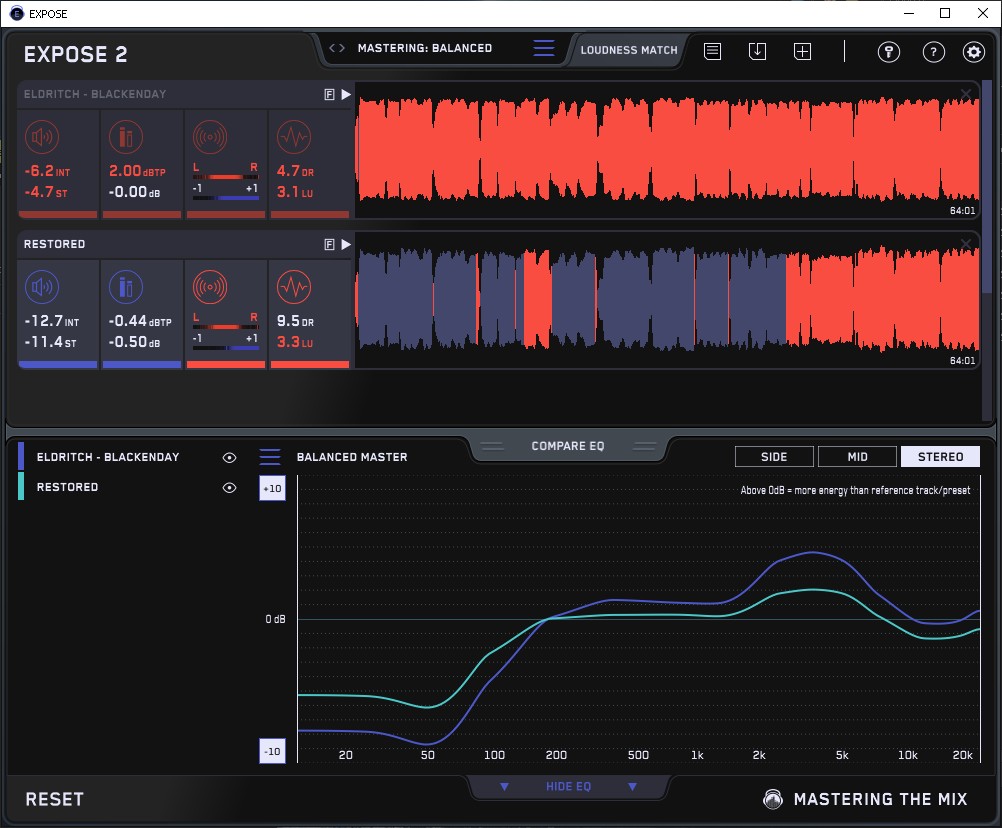This screenshot has height=828, width=1002.
Task: Open the license key icon
Action: [x=888, y=52]
